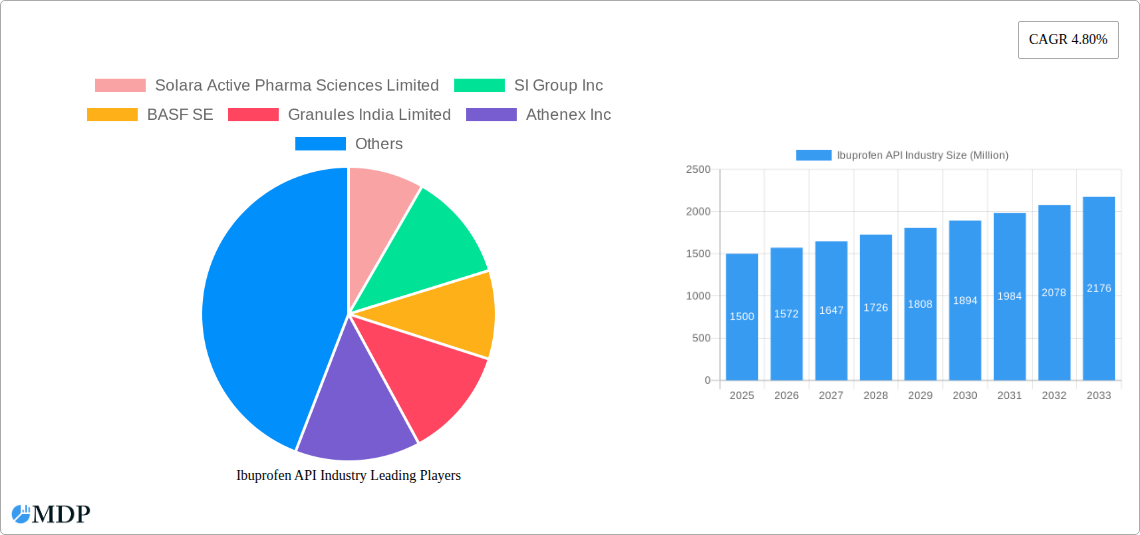Click the 2033 x-axis label

[x=1099, y=395]
